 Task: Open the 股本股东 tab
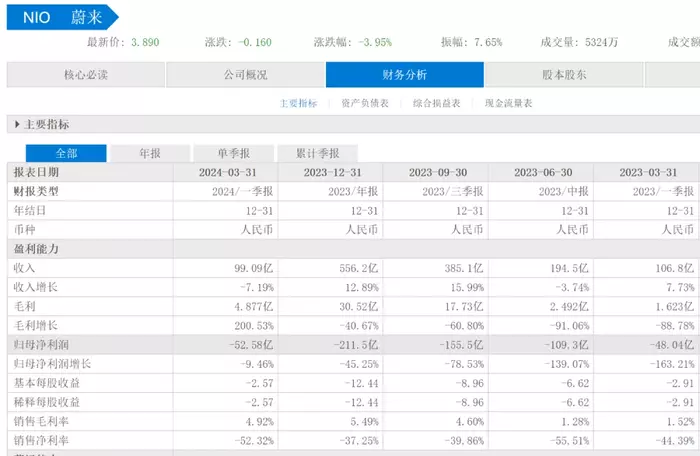(564, 75)
